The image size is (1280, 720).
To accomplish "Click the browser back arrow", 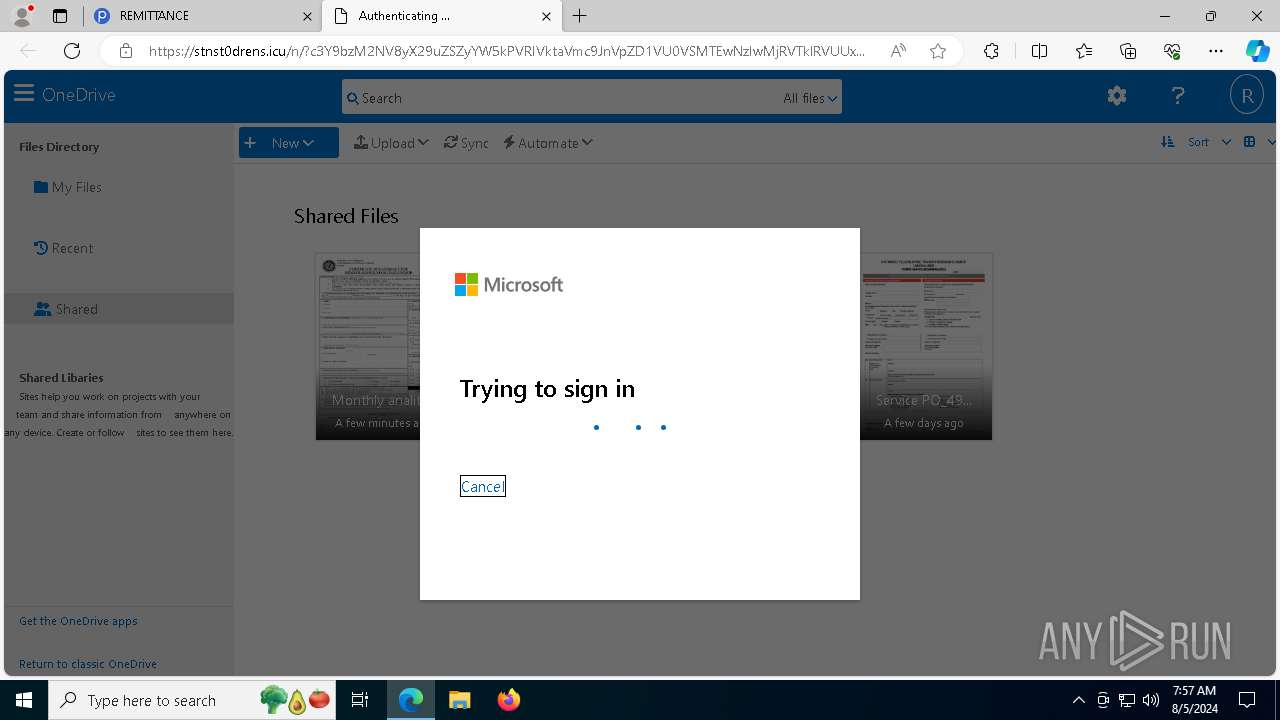I will coord(28,51).
